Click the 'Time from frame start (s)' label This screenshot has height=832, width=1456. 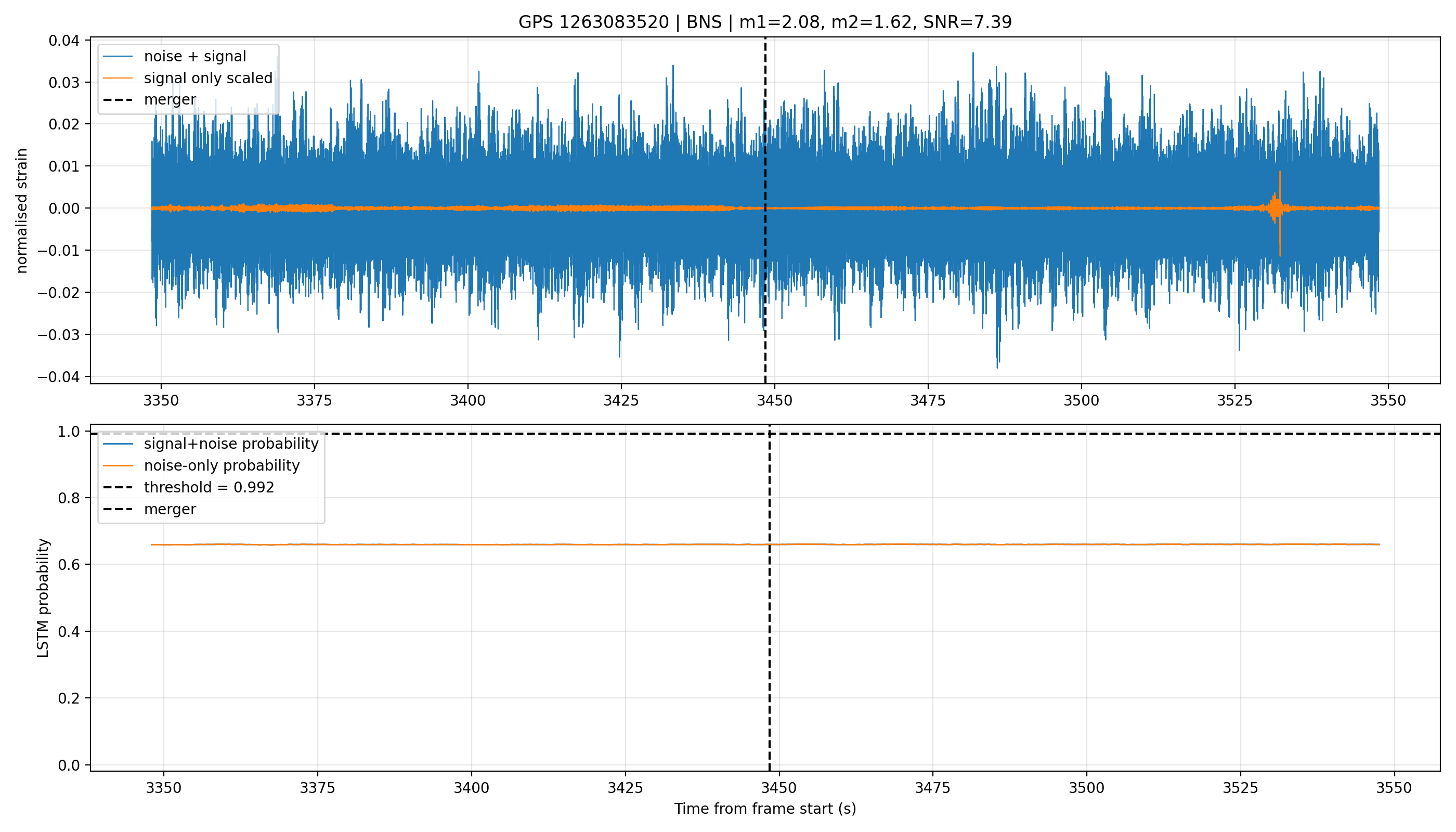pos(765,809)
